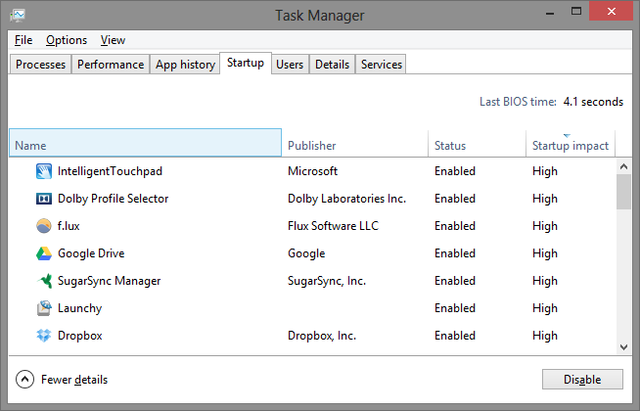Click the Enabled status in f.lux row
The image size is (640, 411).
coord(455,226)
